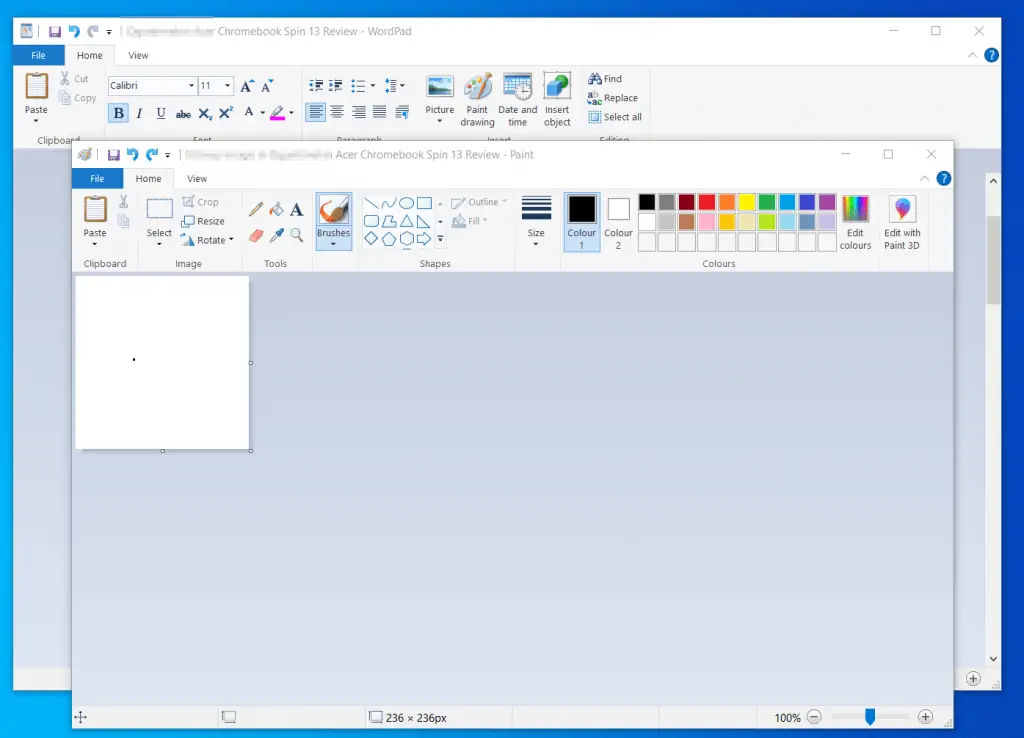
Task: Toggle italic formatting in WordPad
Action: (x=139, y=112)
